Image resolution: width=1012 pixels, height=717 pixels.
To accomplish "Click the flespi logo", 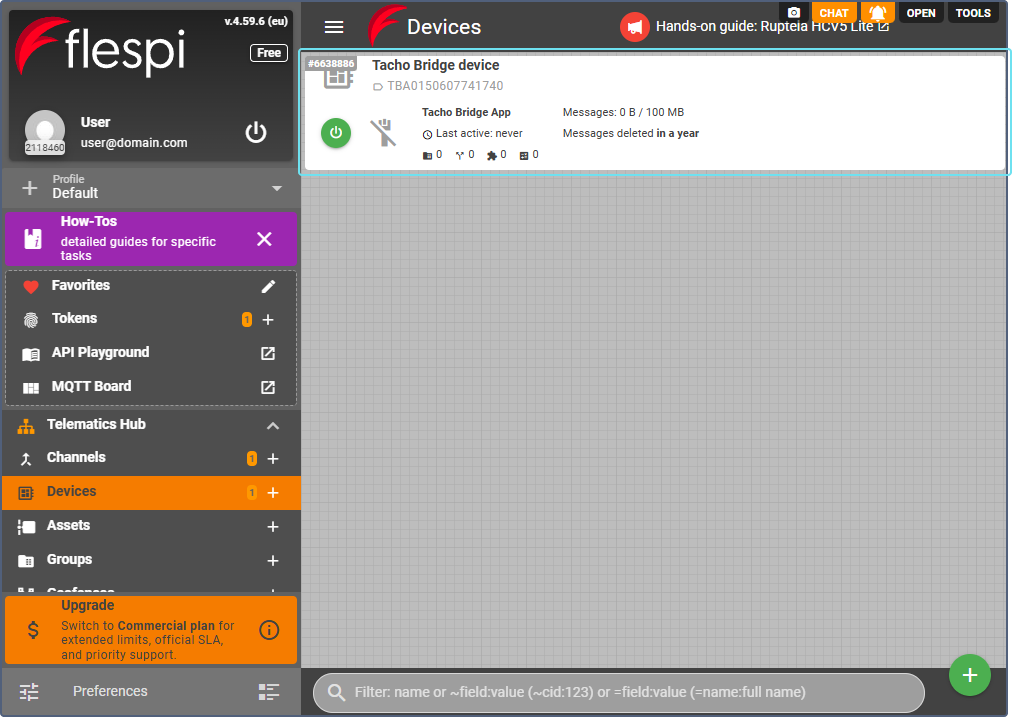I will pyautogui.click(x=100, y=46).
